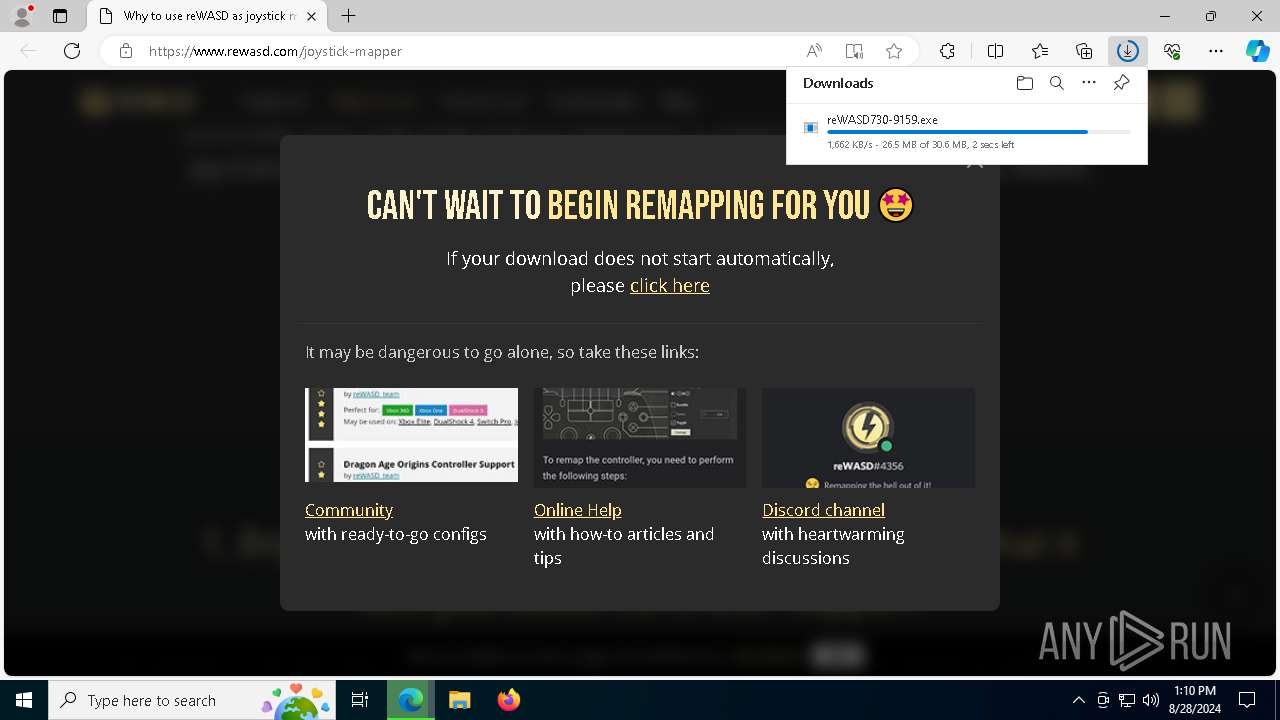Open File Explorer from the taskbar

tap(459, 700)
